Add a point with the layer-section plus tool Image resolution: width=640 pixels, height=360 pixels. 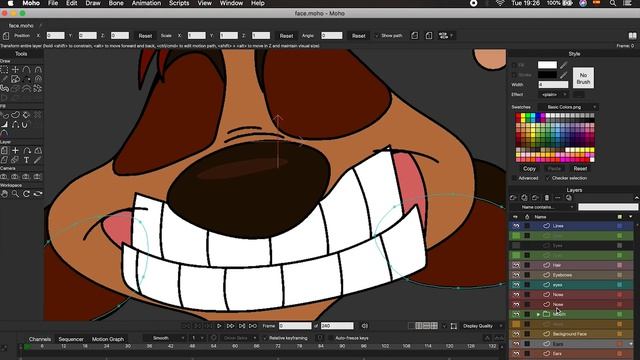(x=16, y=151)
